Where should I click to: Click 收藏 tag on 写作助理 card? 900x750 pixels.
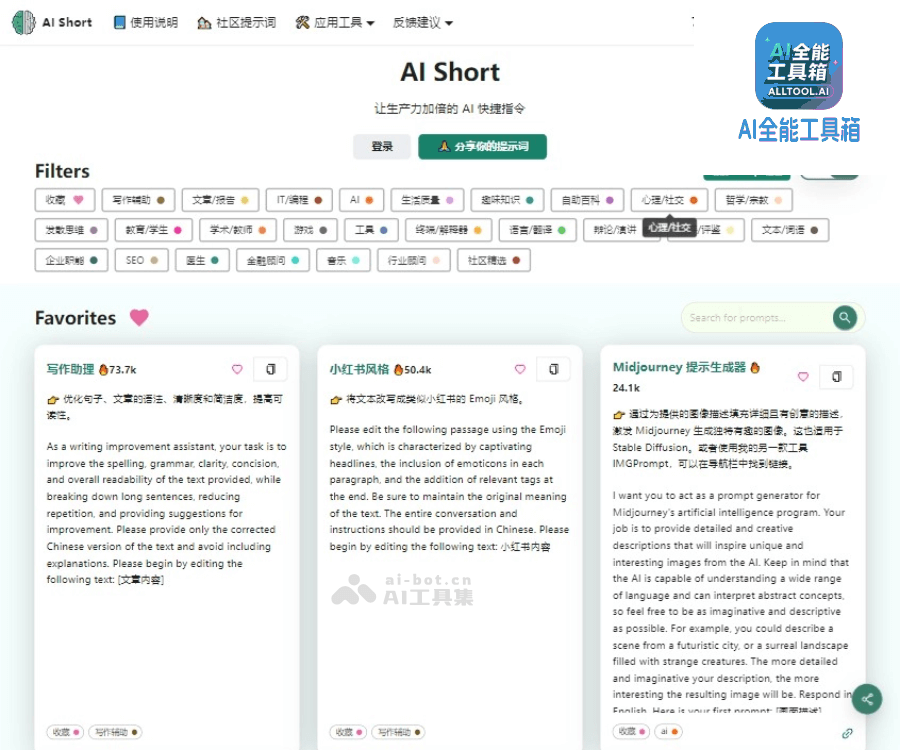65,732
